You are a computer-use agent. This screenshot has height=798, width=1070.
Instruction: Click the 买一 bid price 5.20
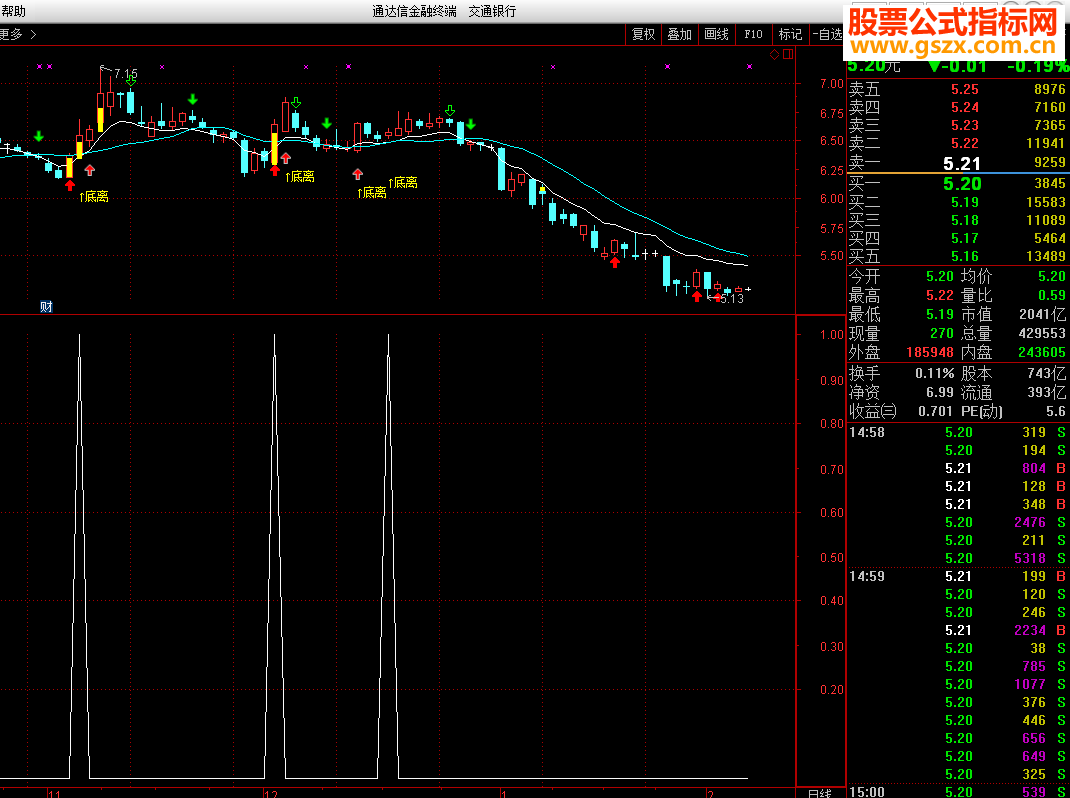tap(962, 184)
